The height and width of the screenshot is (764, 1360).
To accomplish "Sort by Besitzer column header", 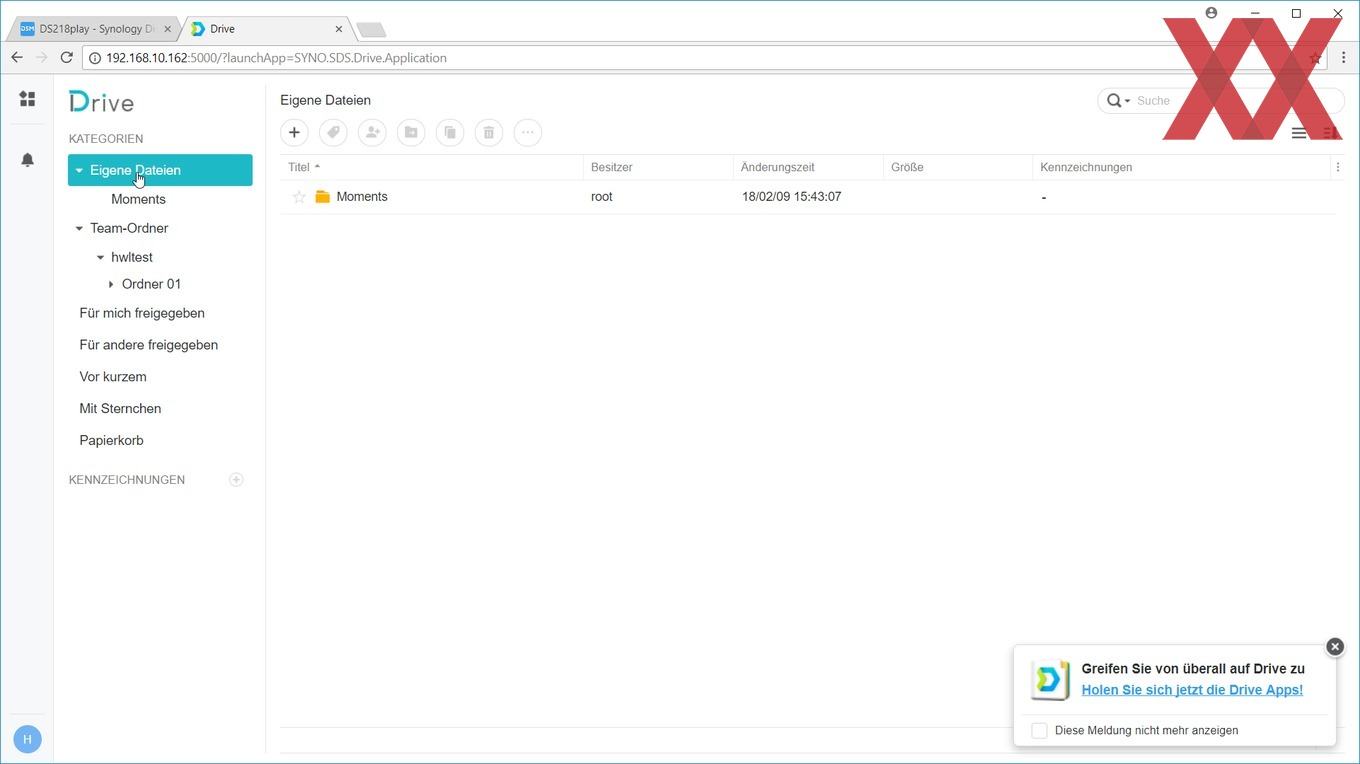I will [658, 167].
